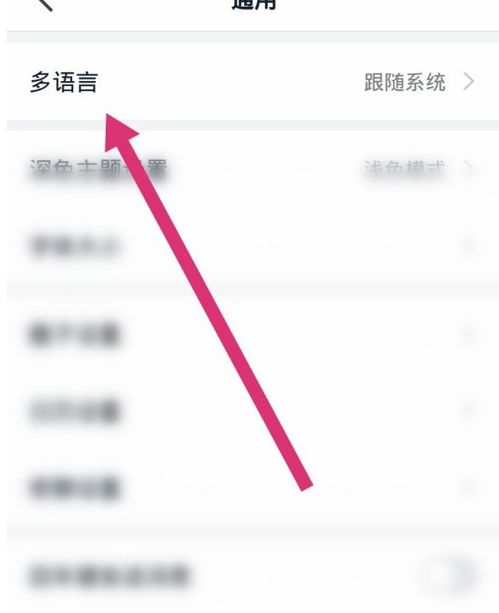This screenshot has height=613, width=499.
Task: Toggle the switch in the bottom row
Action: click(x=450, y=575)
